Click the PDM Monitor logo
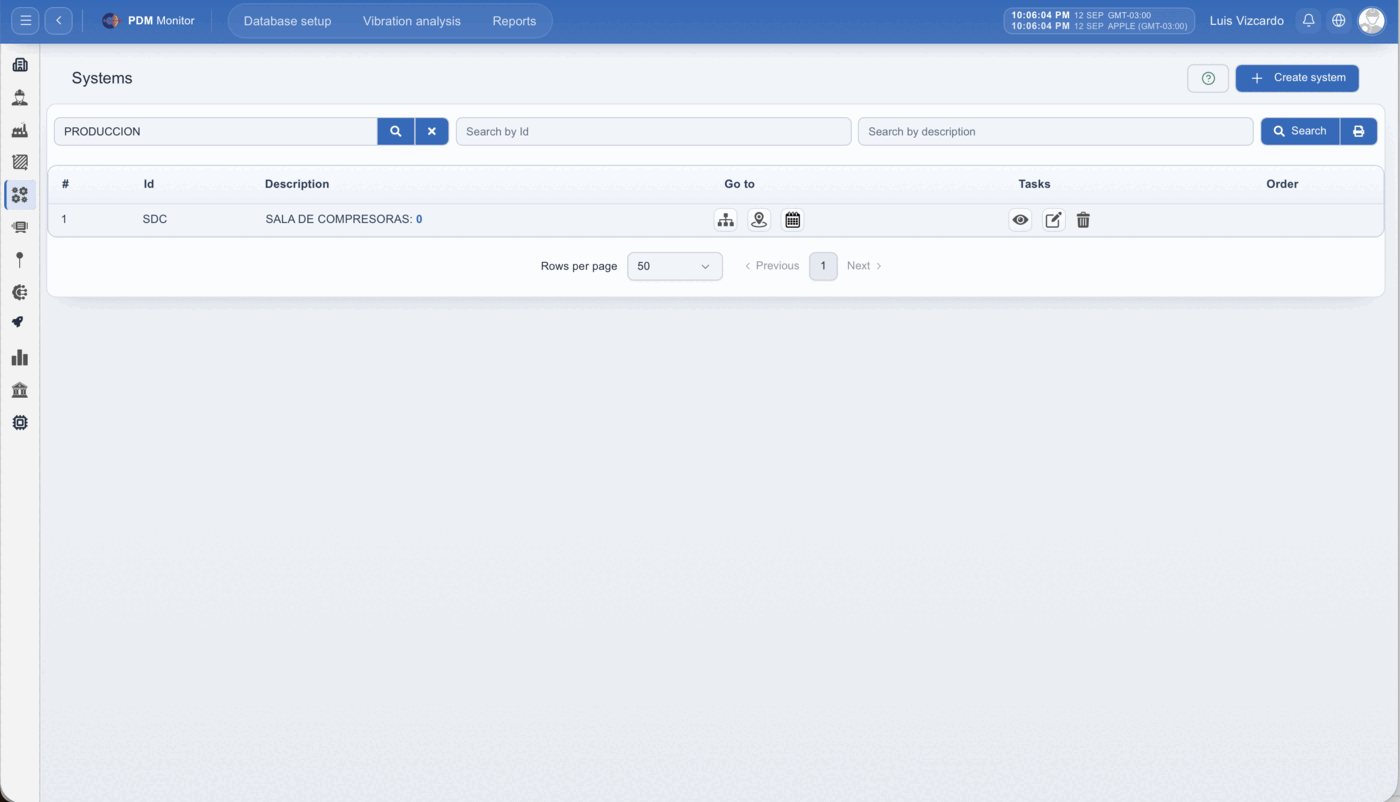 tap(148, 21)
